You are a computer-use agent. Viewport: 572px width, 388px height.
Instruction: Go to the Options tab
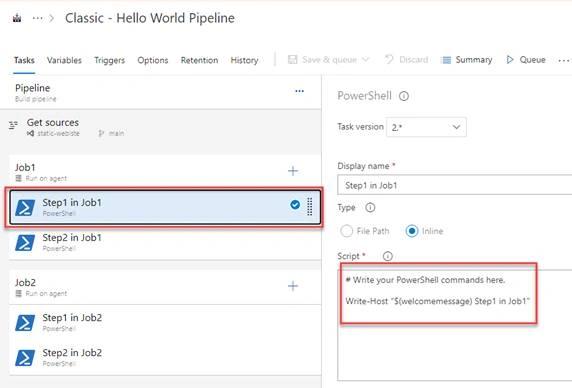pos(152,60)
